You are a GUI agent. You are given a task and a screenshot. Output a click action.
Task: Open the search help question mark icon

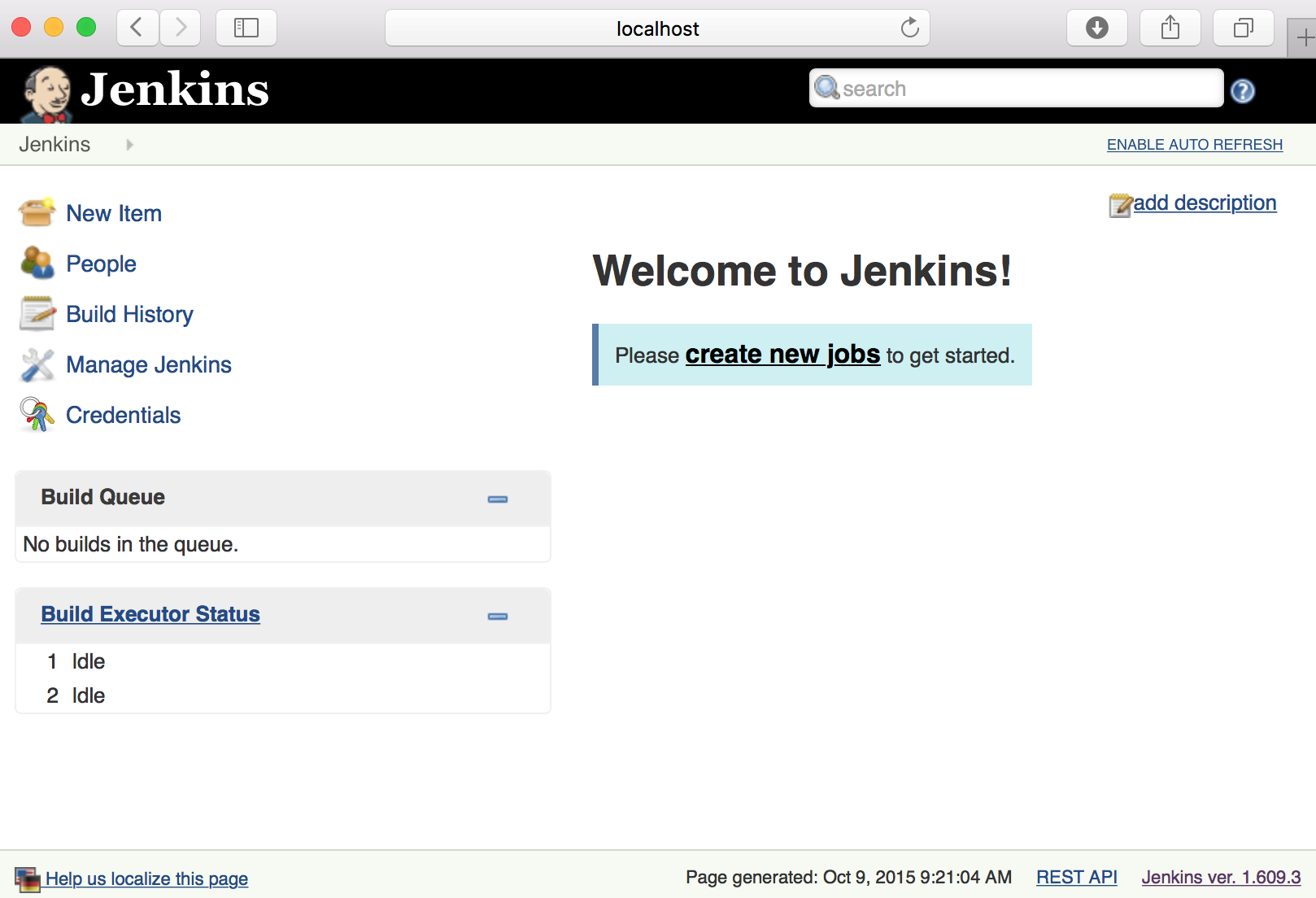(x=1242, y=90)
